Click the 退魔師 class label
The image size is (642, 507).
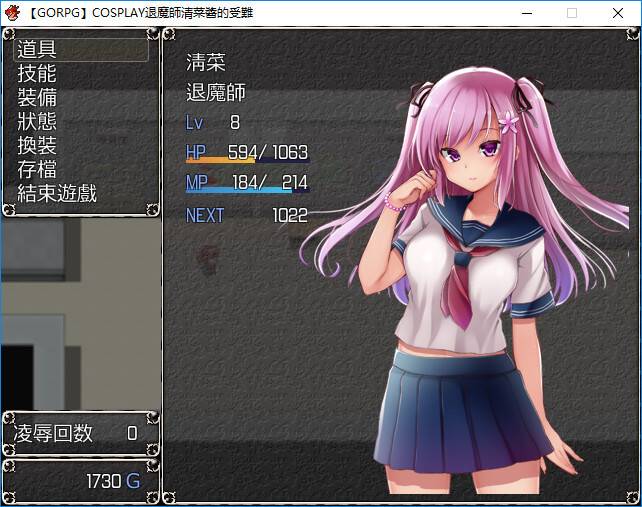point(216,93)
